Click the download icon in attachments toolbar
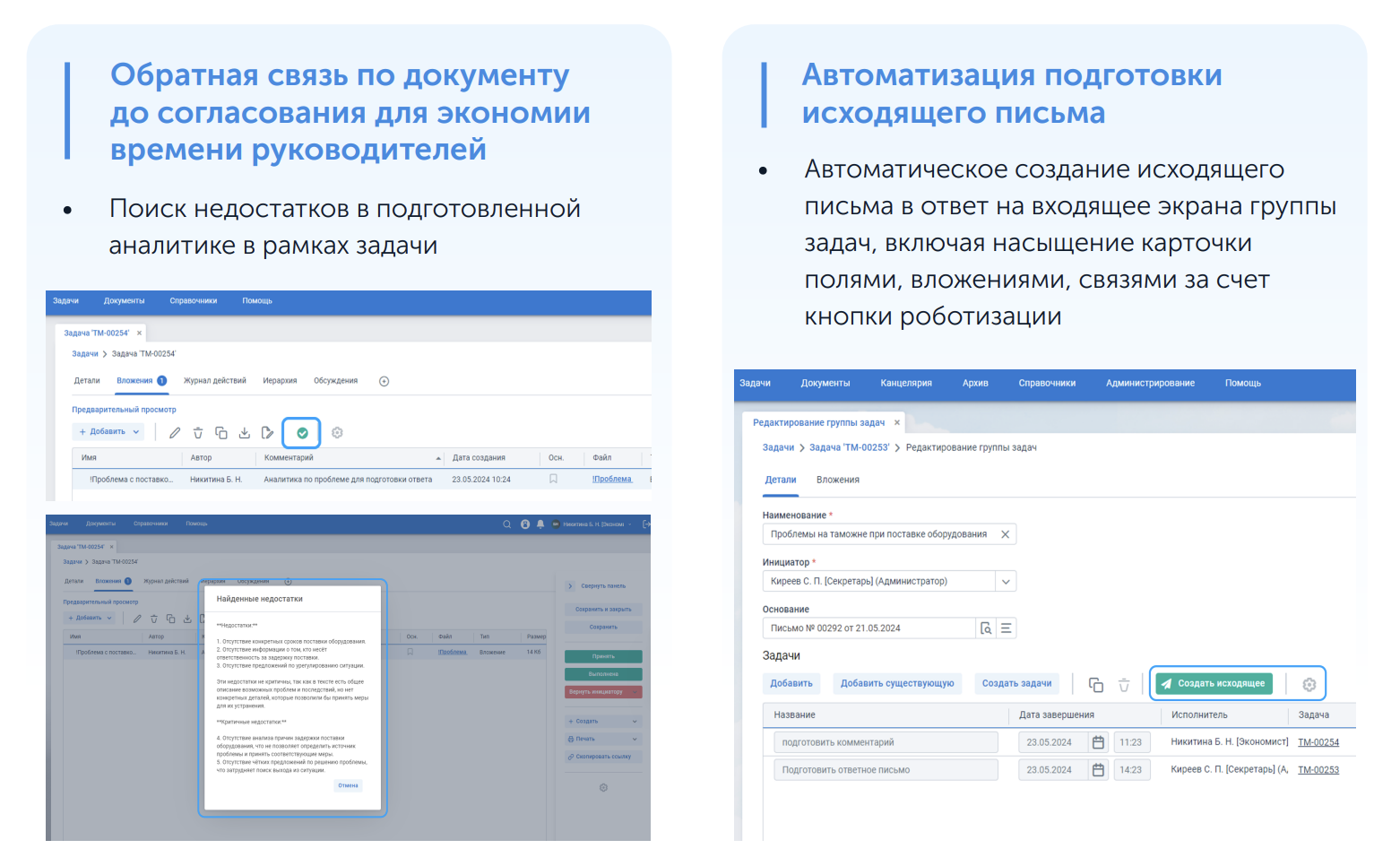The height and width of the screenshot is (866, 1400). point(244,433)
